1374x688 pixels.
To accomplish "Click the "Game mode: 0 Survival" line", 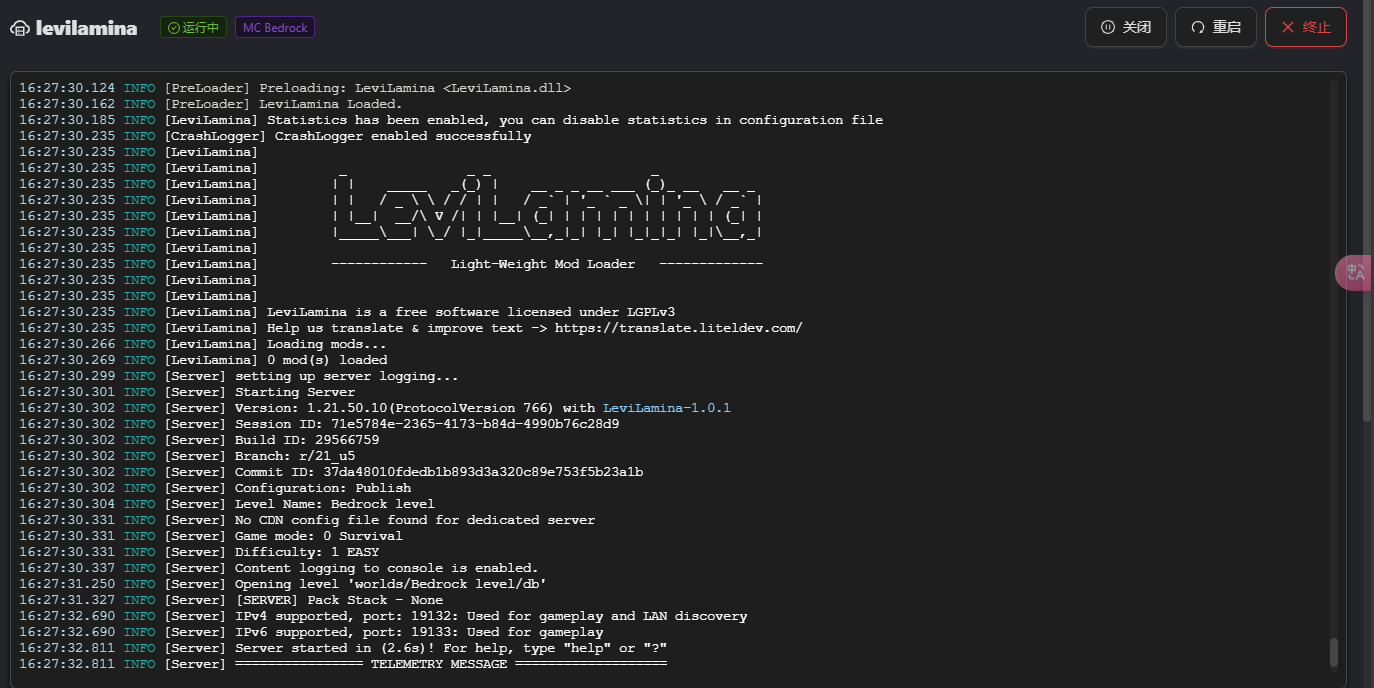I will [211, 536].
